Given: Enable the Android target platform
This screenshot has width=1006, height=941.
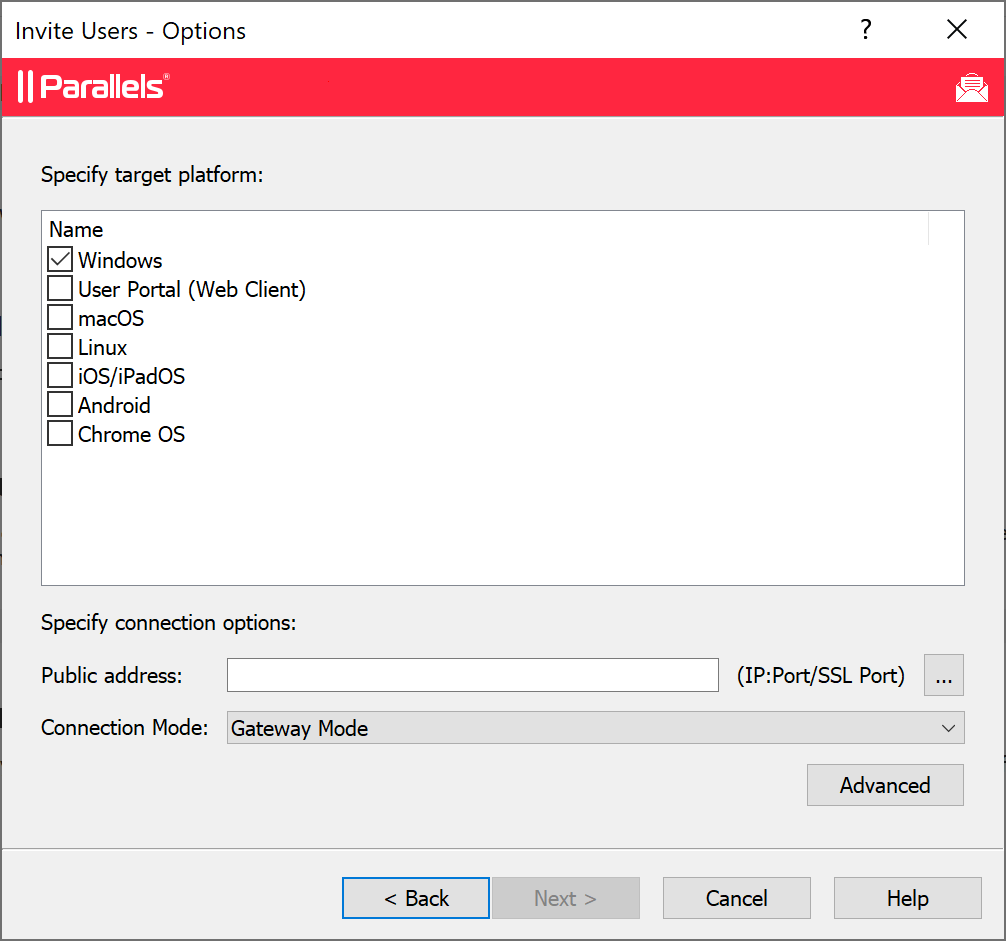Looking at the screenshot, I should pyautogui.click(x=60, y=405).
